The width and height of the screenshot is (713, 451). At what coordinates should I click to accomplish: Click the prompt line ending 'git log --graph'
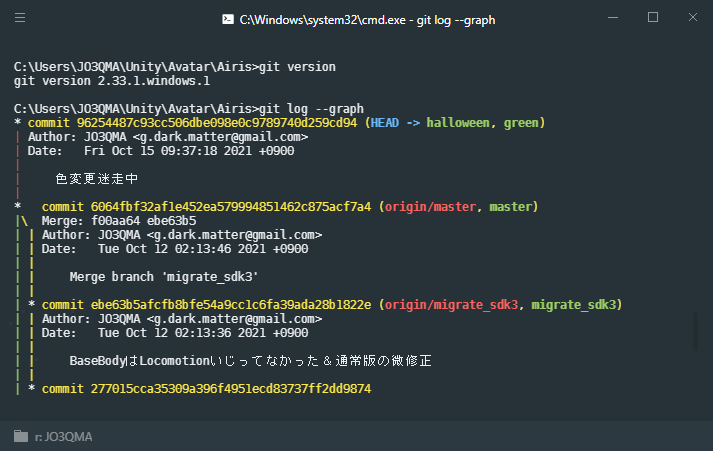[189, 109]
